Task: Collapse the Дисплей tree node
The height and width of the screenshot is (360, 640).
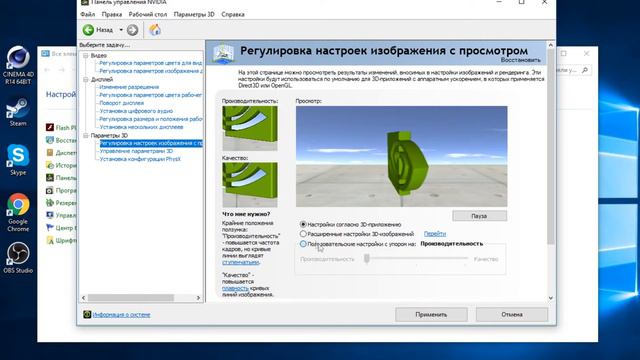Action: pyautogui.click(x=86, y=80)
